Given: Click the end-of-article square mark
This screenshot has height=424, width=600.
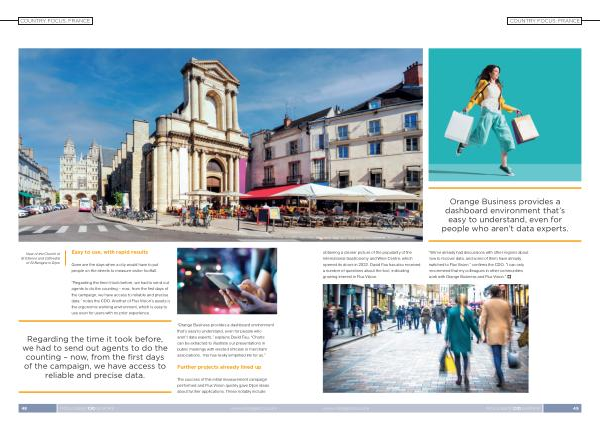Looking at the screenshot, I should (x=509, y=276).
